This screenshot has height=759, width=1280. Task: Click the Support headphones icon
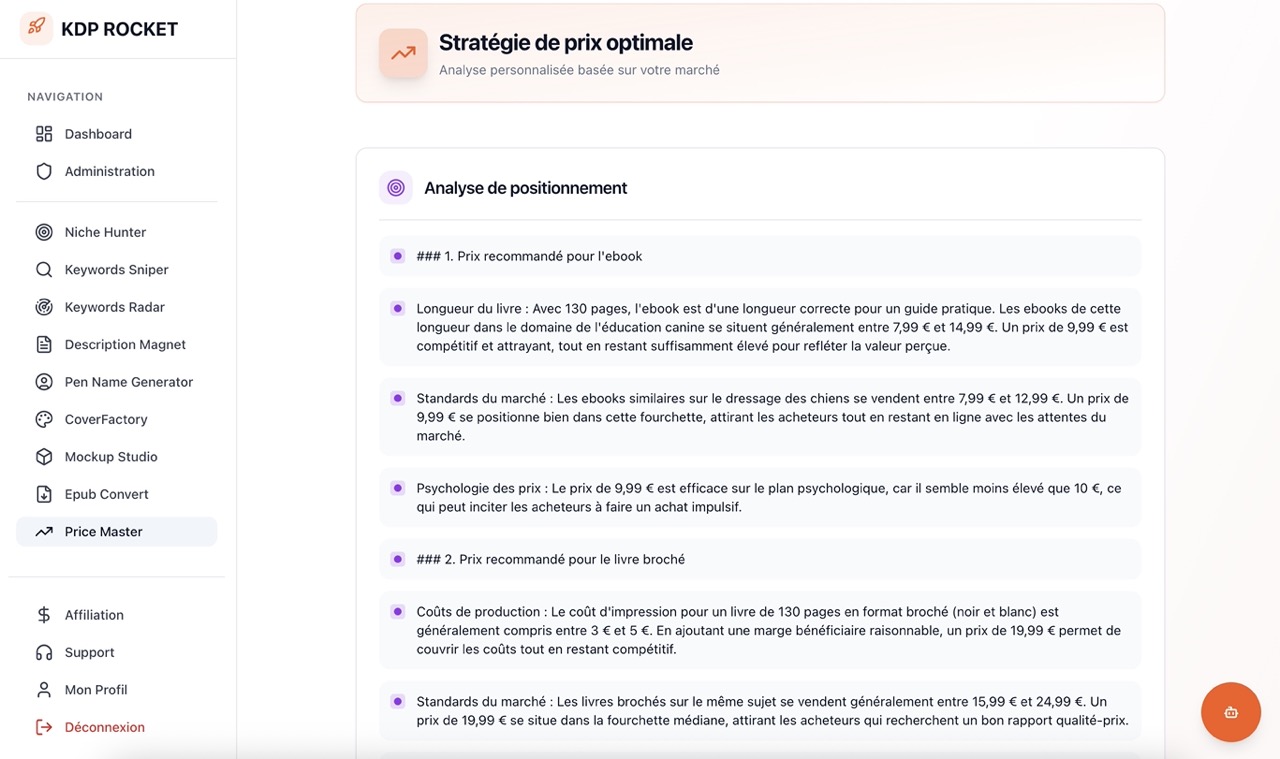tap(44, 652)
